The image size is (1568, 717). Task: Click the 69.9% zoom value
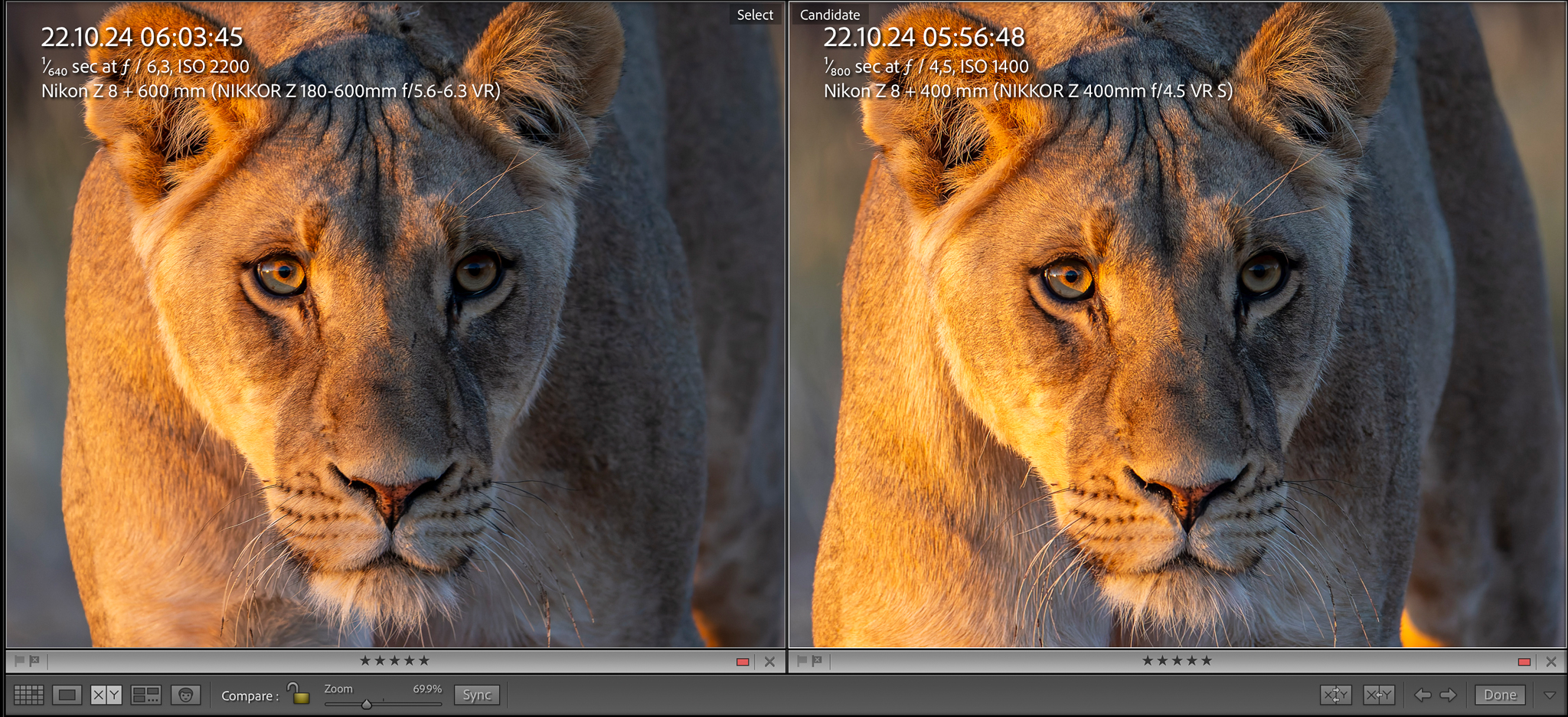427,689
